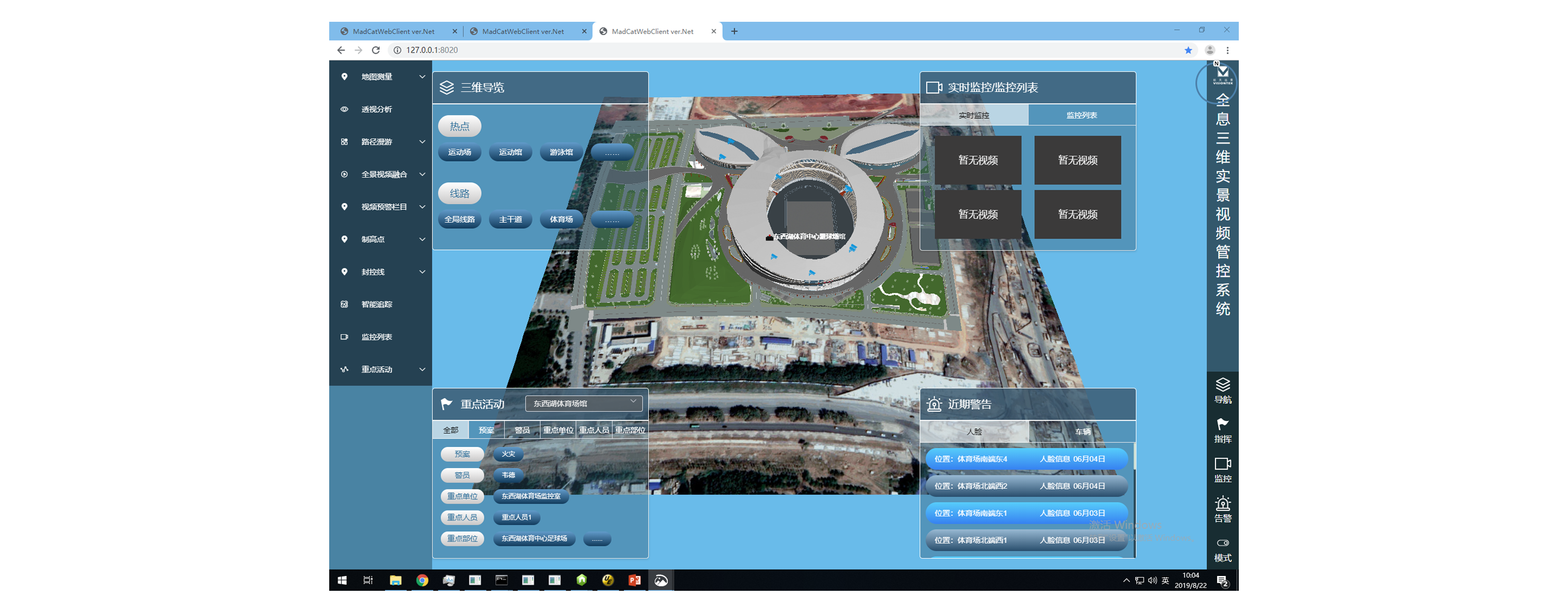Viewport: 1568px width, 611px height.
Task: Click the 近期警告 siren panel icon
Action: click(935, 404)
